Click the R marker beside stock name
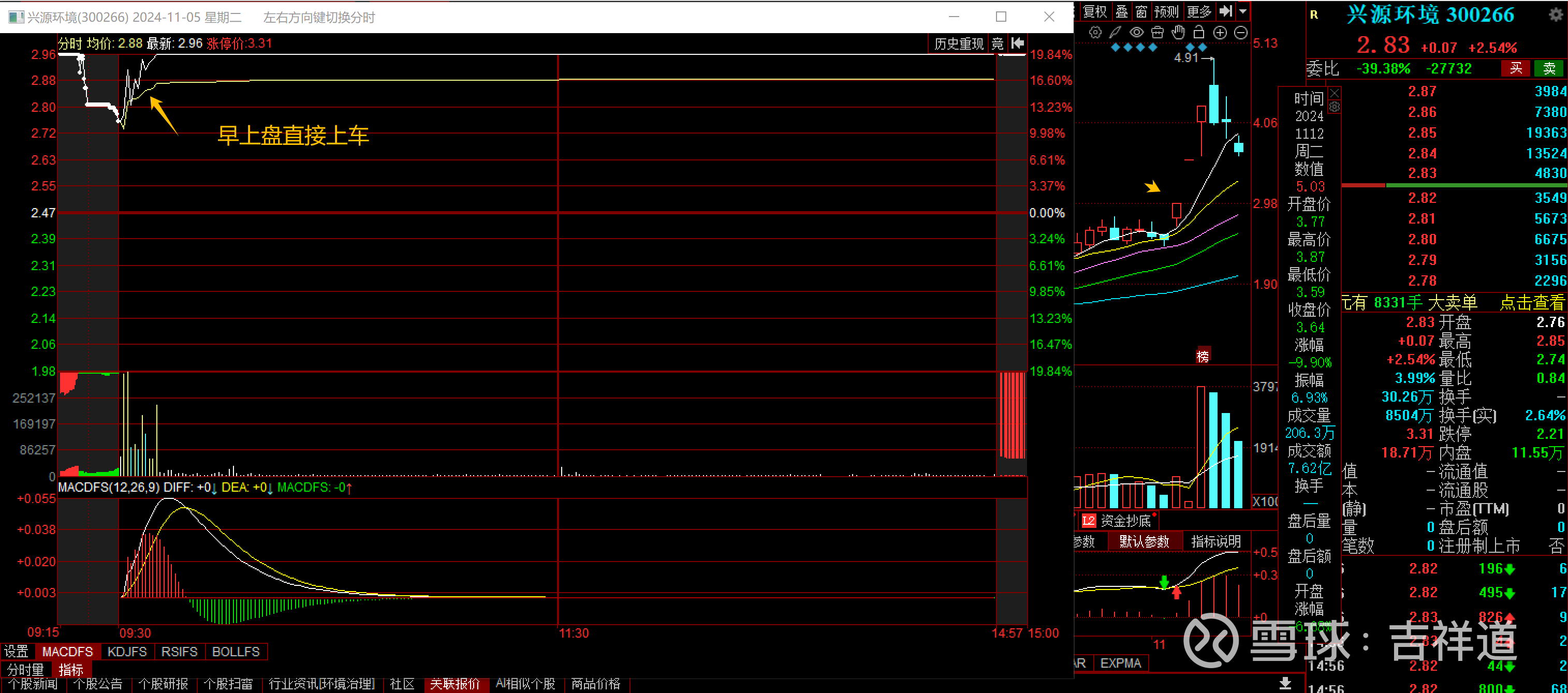 pos(1314,14)
